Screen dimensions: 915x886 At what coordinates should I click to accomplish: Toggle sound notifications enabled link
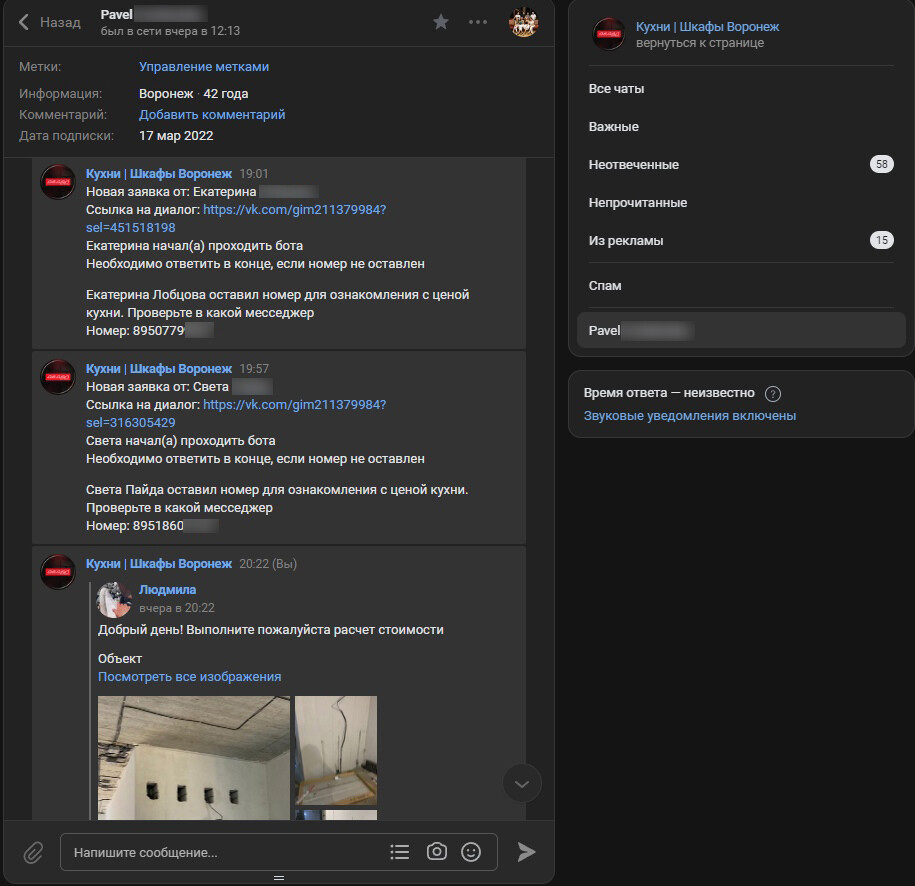[690, 416]
